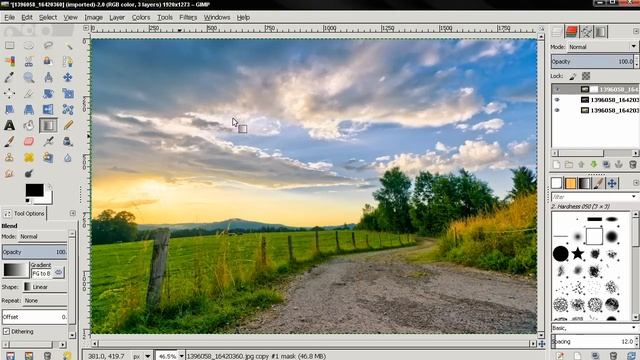Open the Select menu

pyautogui.click(x=48, y=17)
